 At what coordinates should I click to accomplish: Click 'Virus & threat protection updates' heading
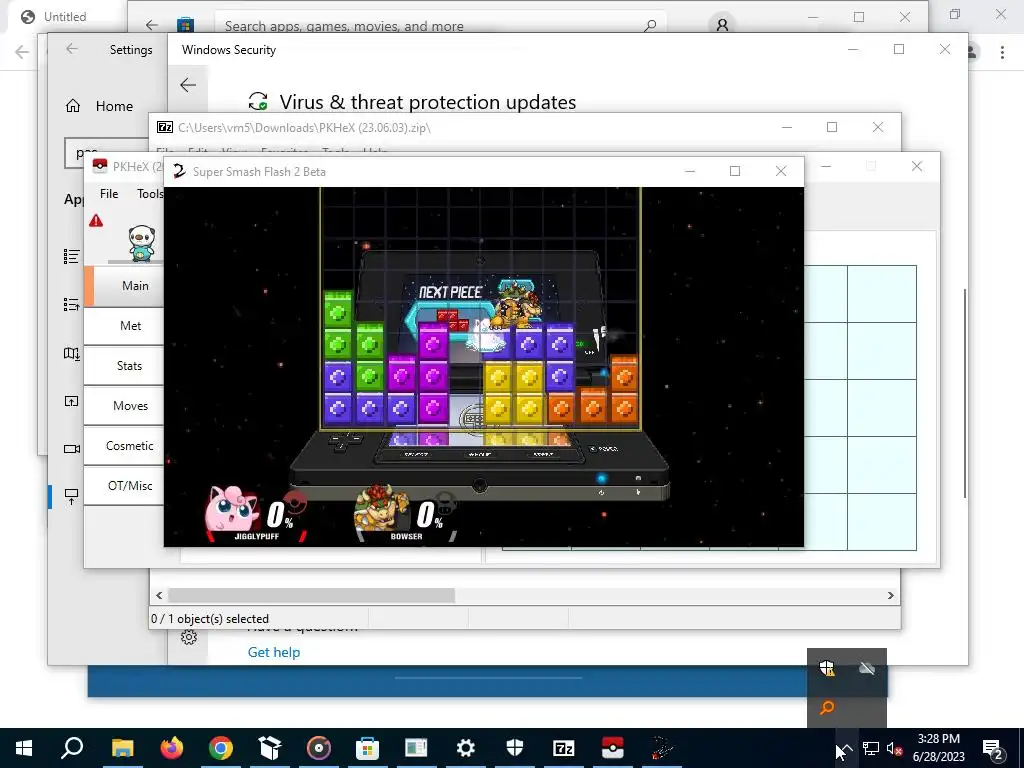point(428,102)
